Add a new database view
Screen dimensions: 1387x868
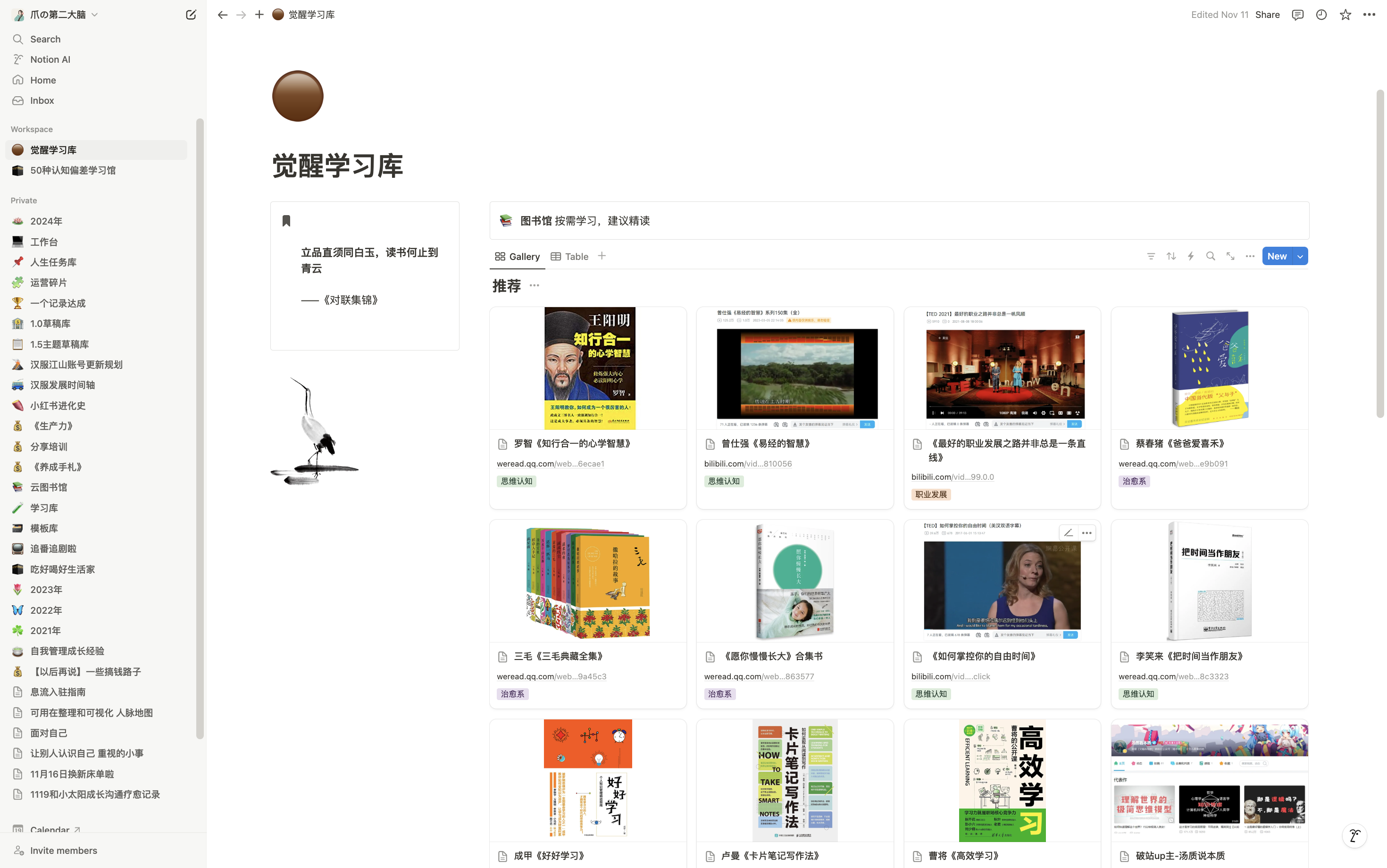[602, 256]
